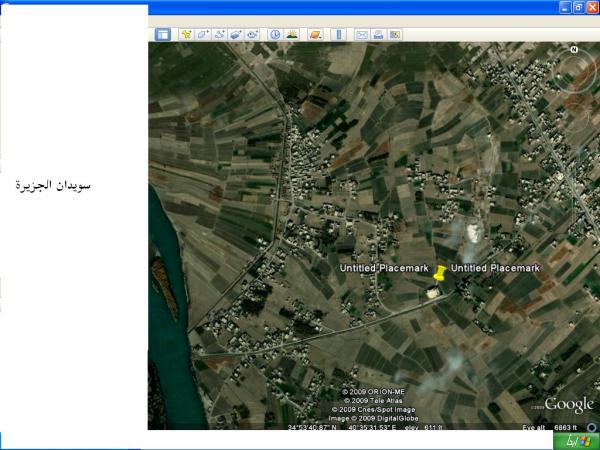Click the Add Placemark pushpin tool

pos(186,34)
